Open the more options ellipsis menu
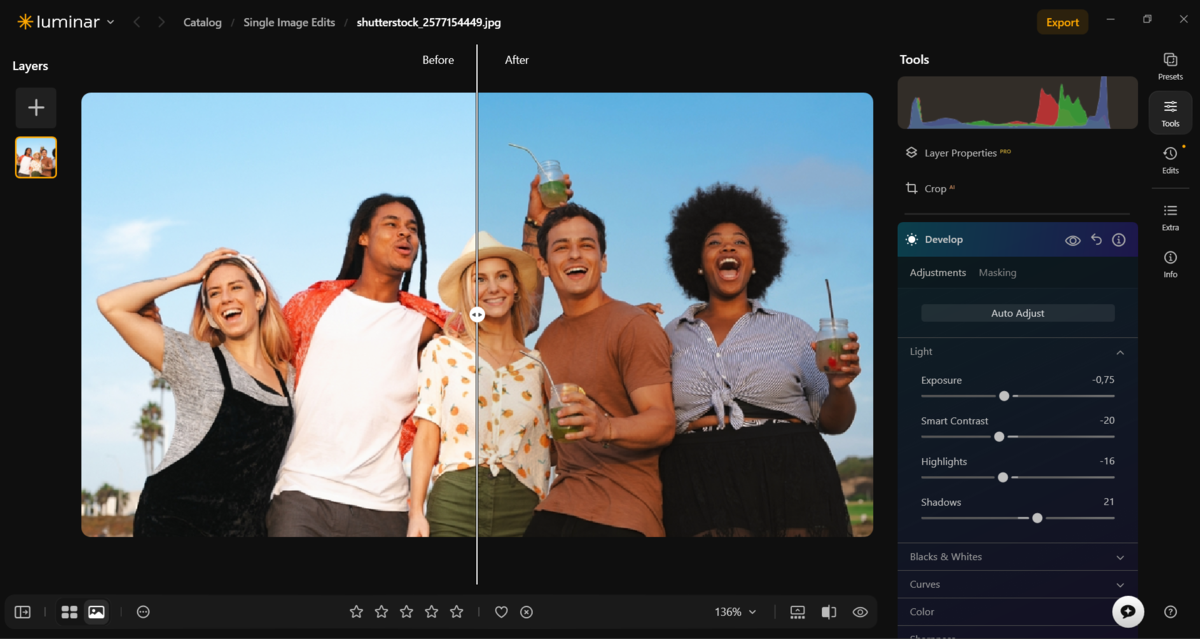 point(143,612)
